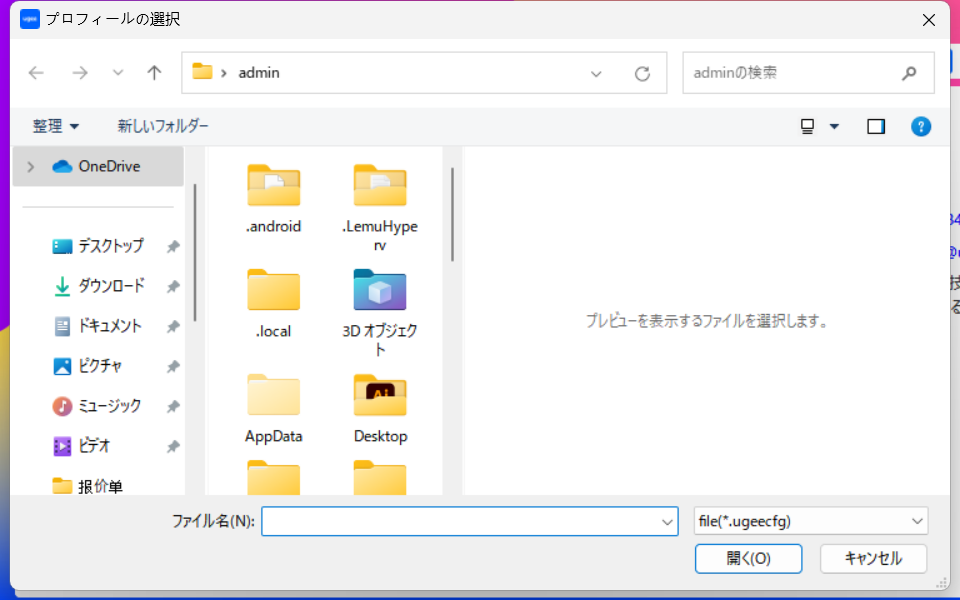
Task: Select the Desktop folder icon
Action: coord(380,397)
